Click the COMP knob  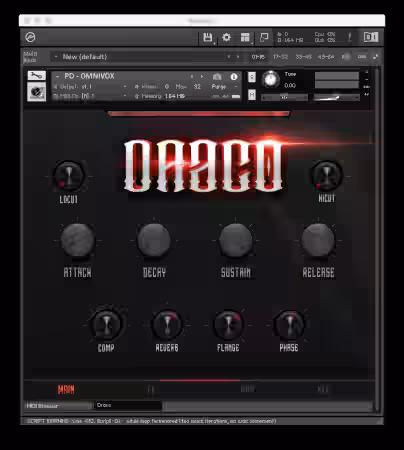click(106, 325)
